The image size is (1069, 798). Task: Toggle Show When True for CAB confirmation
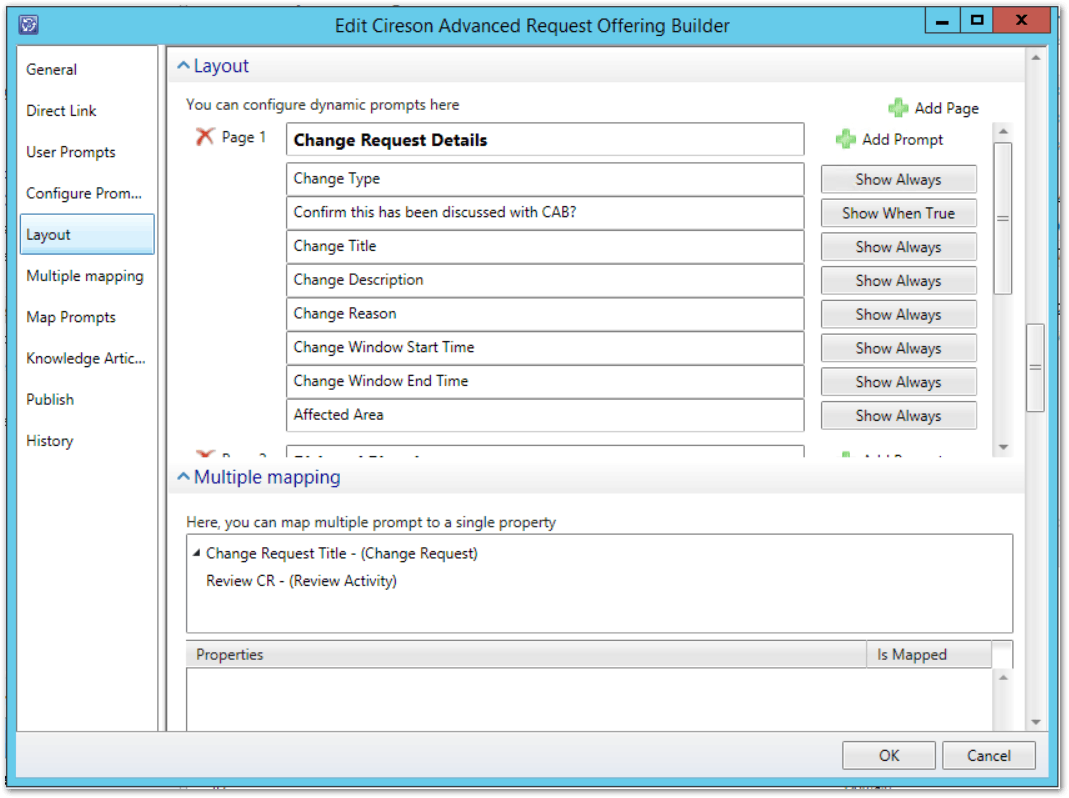click(899, 213)
